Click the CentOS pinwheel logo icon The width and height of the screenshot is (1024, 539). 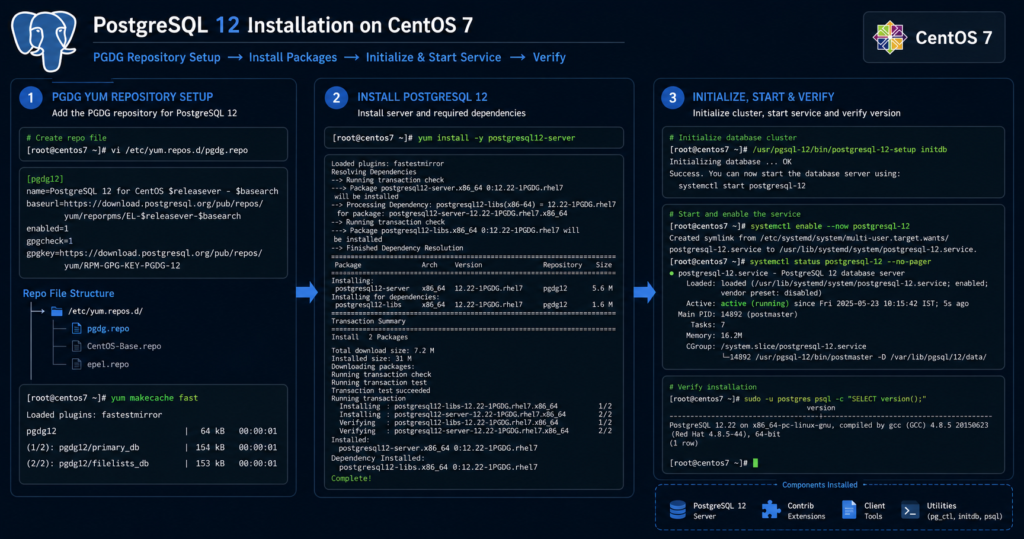(889, 37)
